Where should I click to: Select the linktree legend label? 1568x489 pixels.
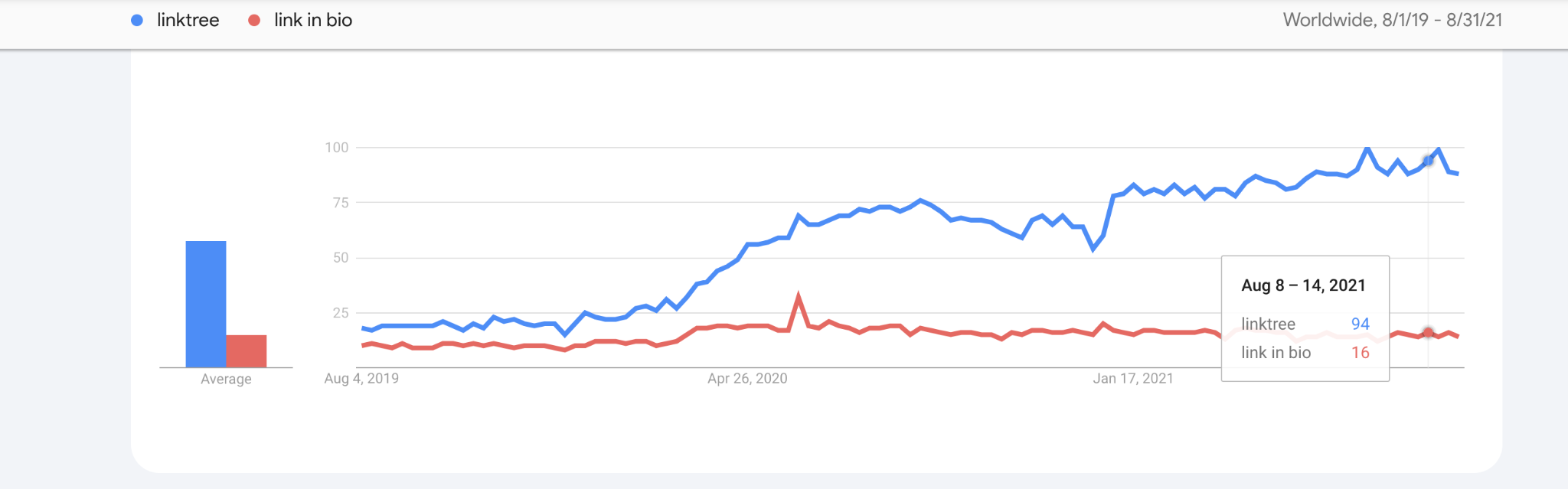coord(188,21)
